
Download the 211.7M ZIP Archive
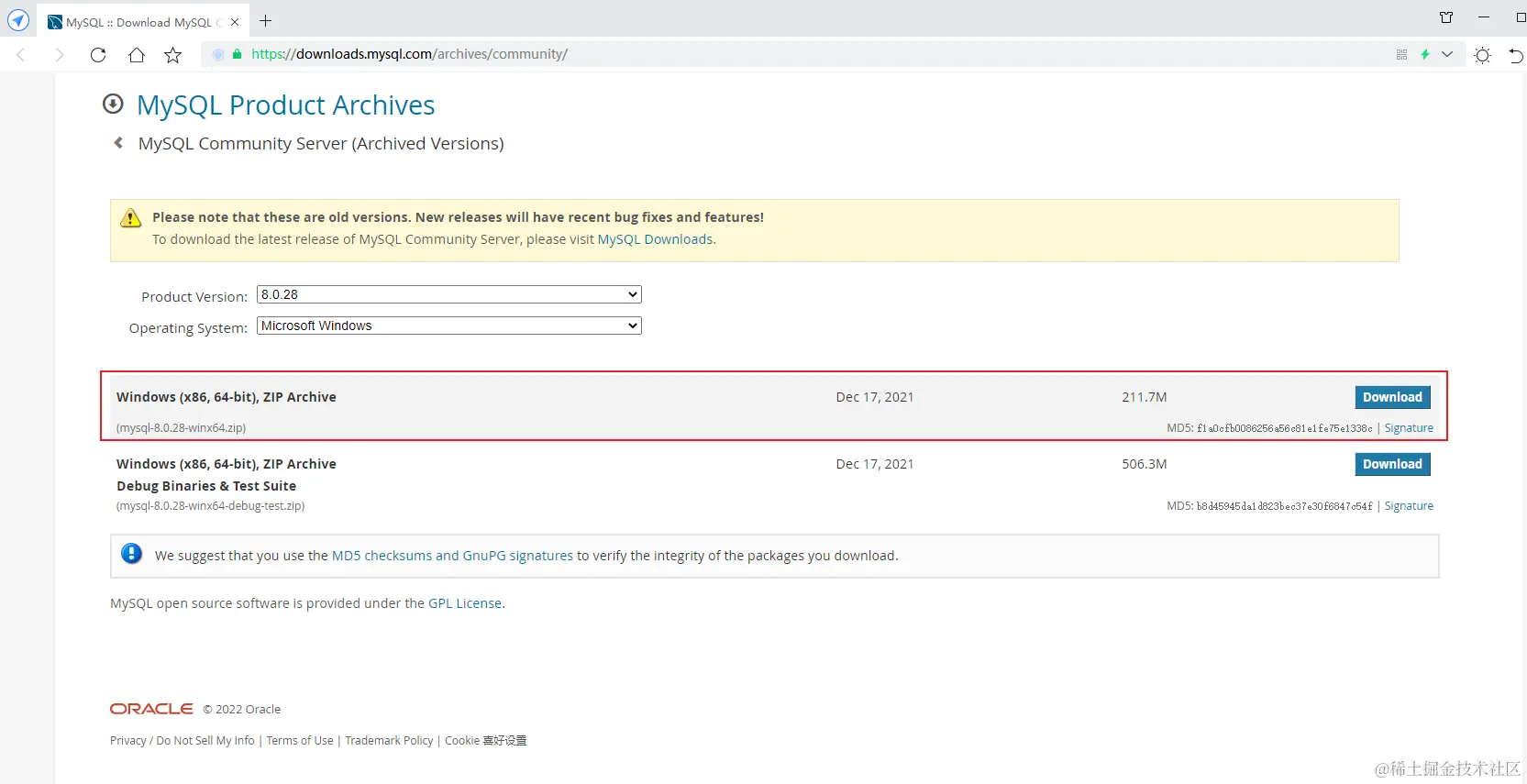point(1392,397)
